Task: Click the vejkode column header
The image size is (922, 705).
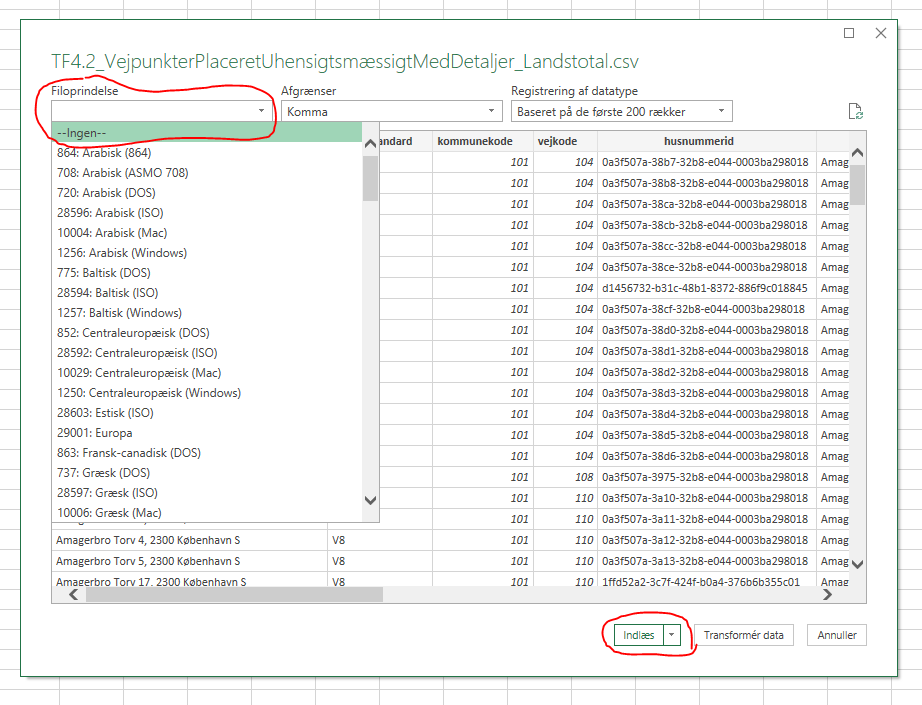Action: 565,141
